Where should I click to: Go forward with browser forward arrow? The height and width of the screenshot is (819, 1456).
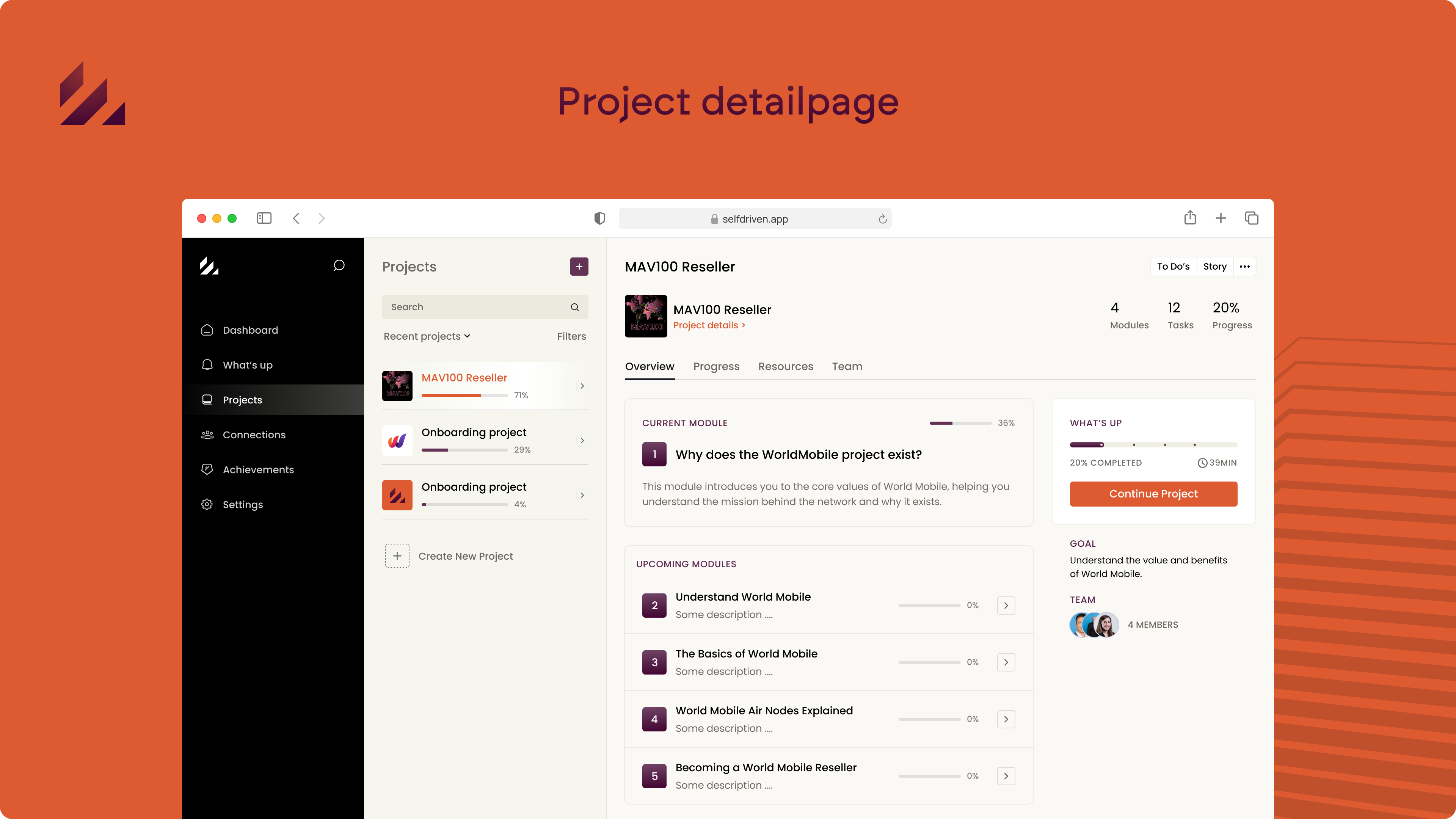322,218
